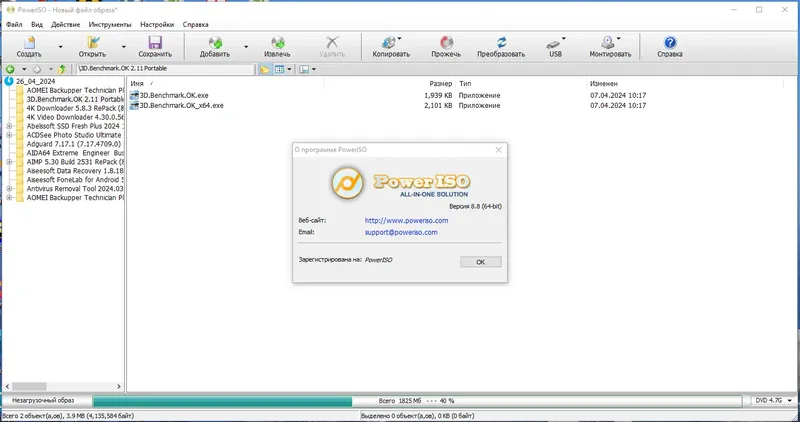Sort by the Размер column header

pos(389,83)
